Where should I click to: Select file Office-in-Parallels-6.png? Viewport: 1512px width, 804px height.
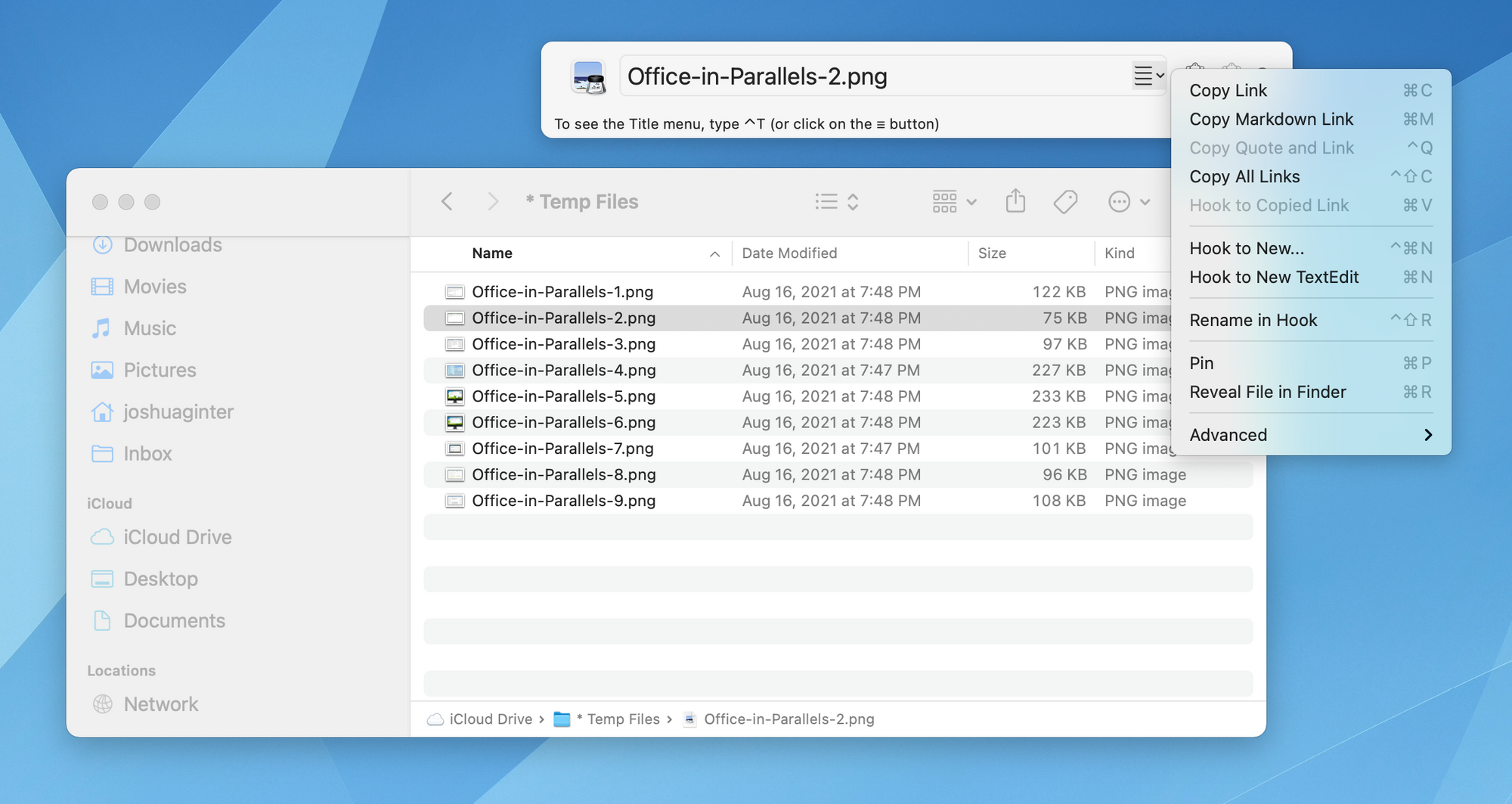coord(563,423)
